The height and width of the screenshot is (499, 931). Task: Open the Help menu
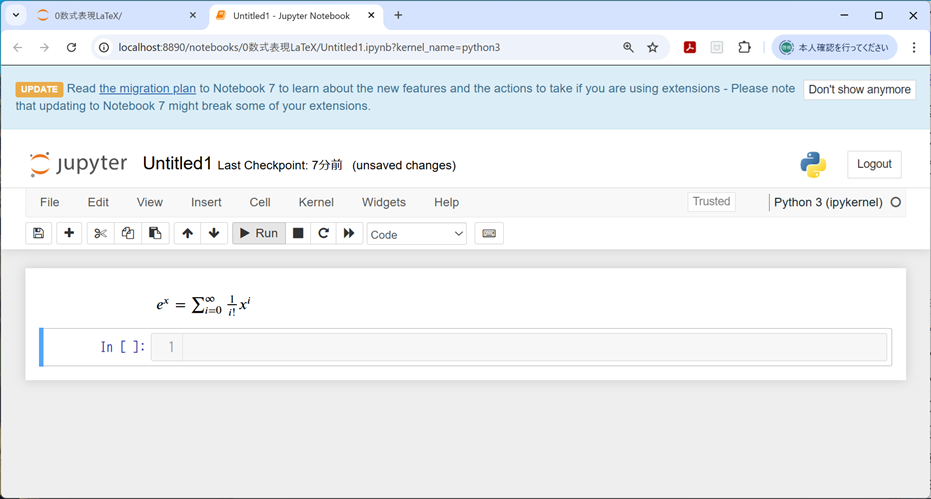(x=446, y=203)
